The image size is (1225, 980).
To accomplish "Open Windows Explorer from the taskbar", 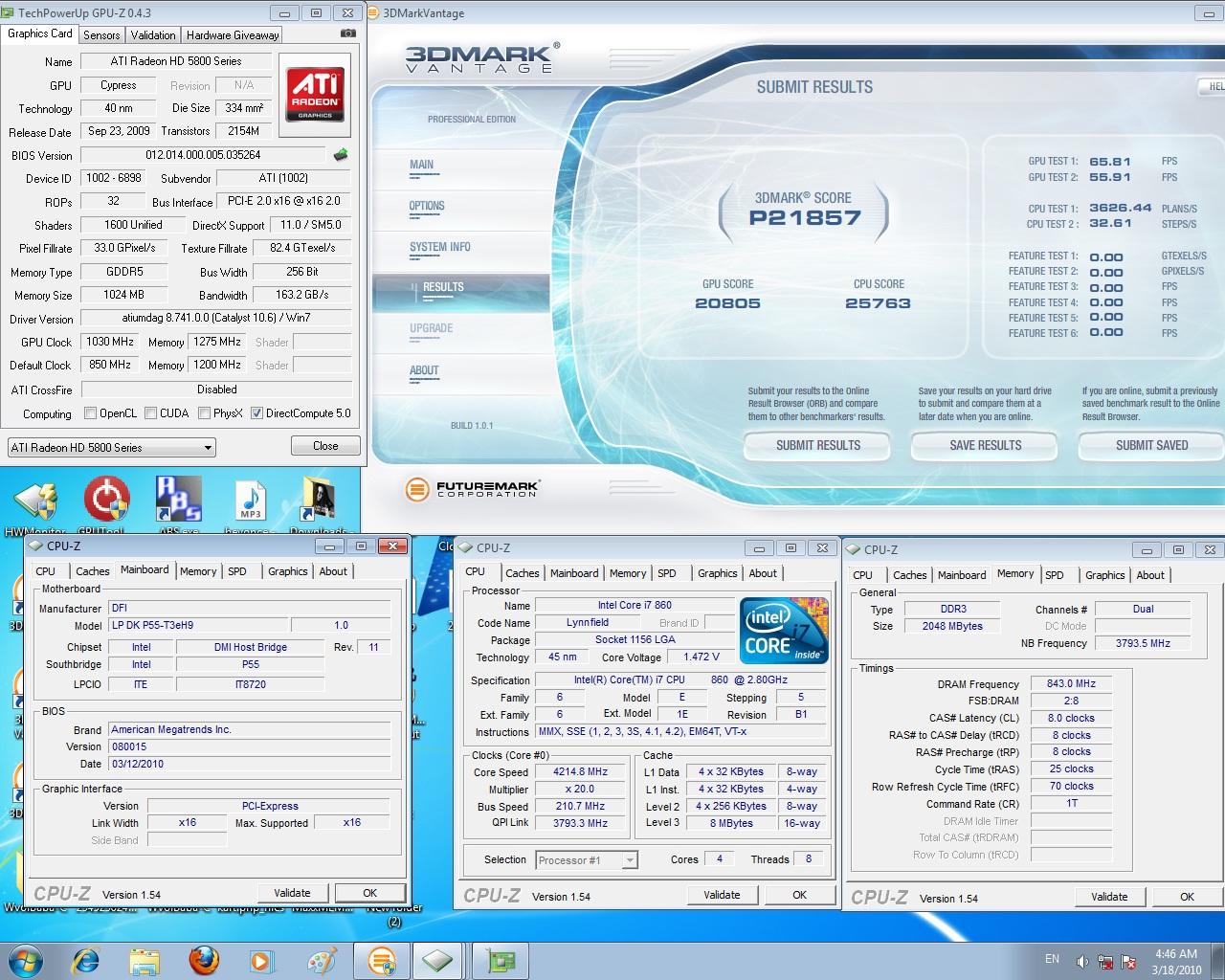I will pyautogui.click(x=145, y=960).
